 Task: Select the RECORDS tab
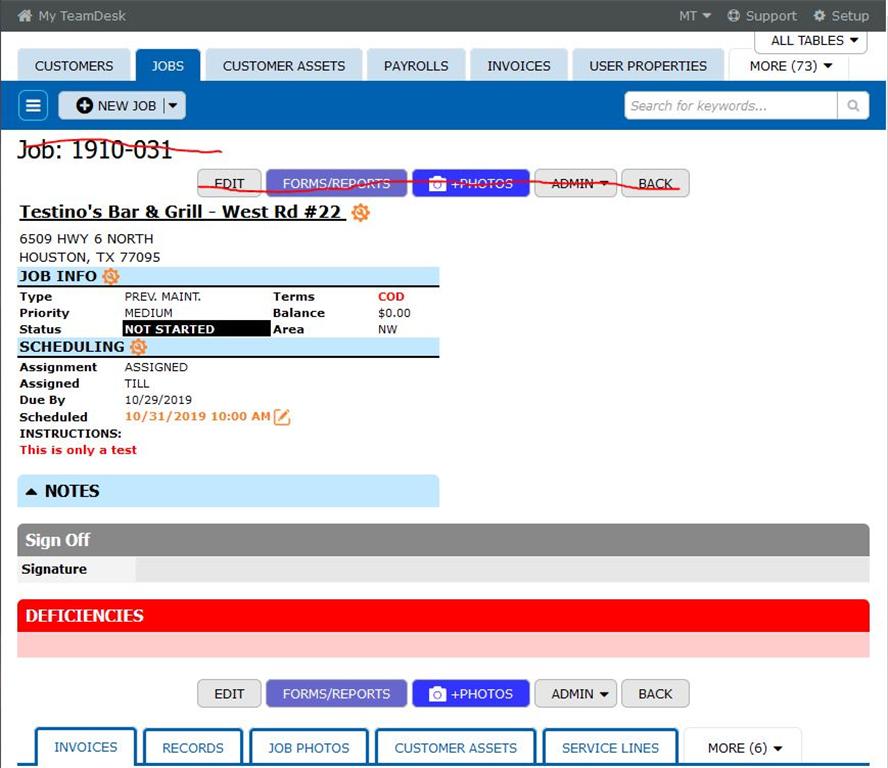click(193, 747)
